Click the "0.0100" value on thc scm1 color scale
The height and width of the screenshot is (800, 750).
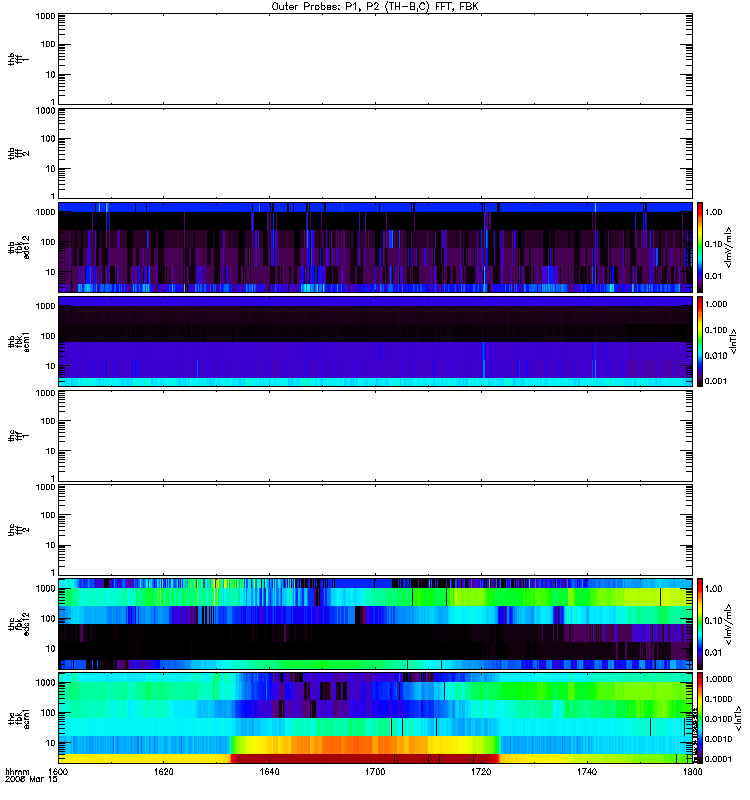click(718, 719)
